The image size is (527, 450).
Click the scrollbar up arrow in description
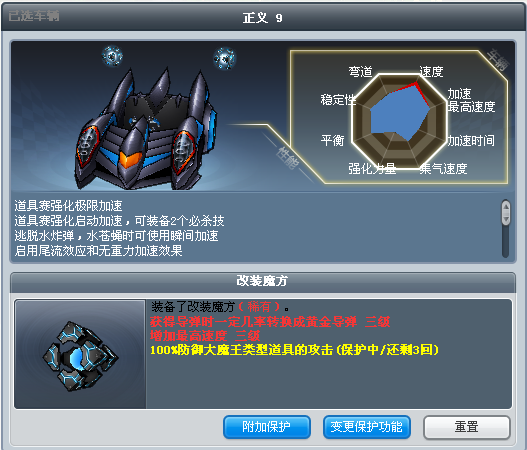coord(506,207)
